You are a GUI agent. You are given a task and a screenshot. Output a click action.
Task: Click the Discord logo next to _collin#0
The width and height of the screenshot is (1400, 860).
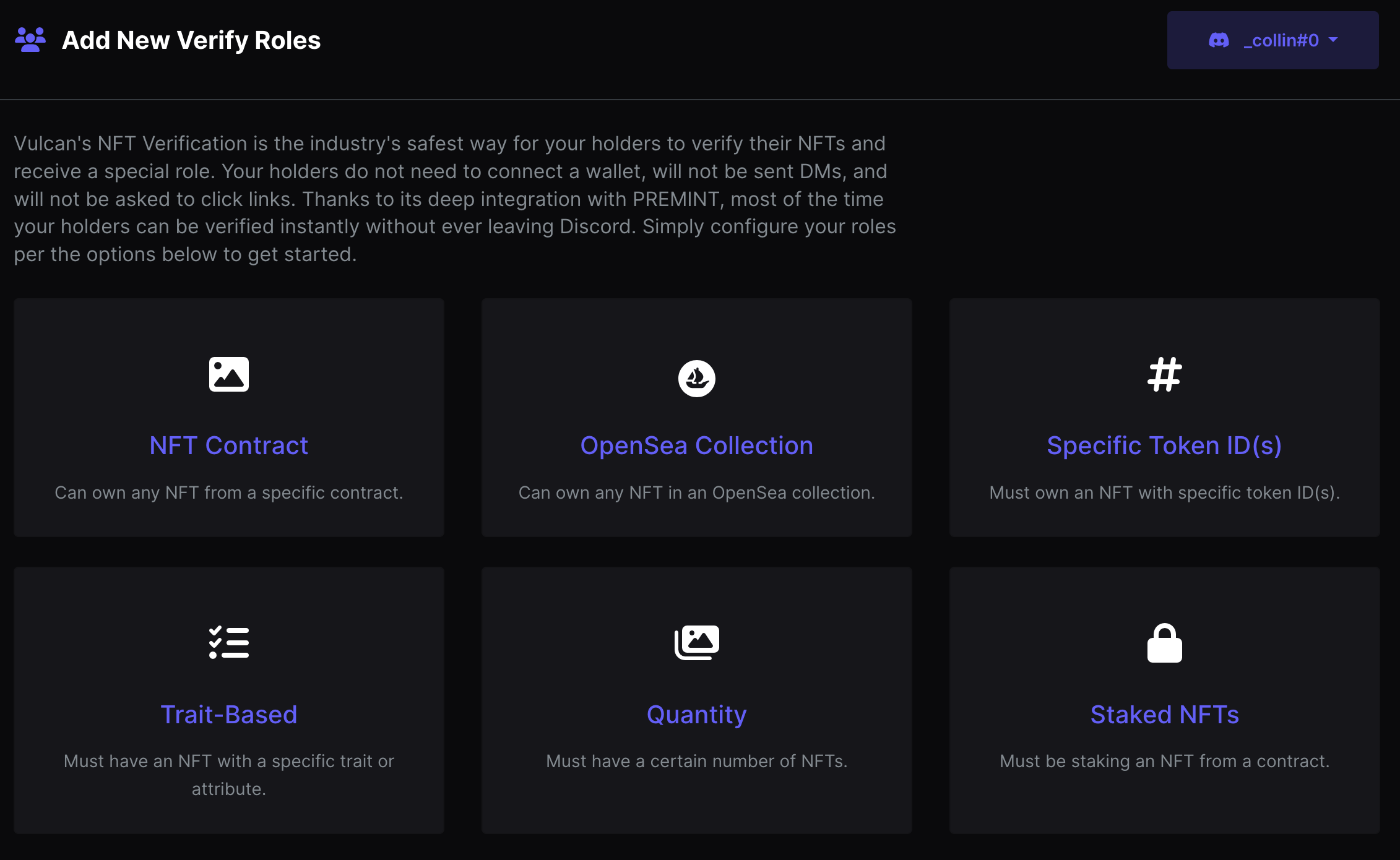1219,40
